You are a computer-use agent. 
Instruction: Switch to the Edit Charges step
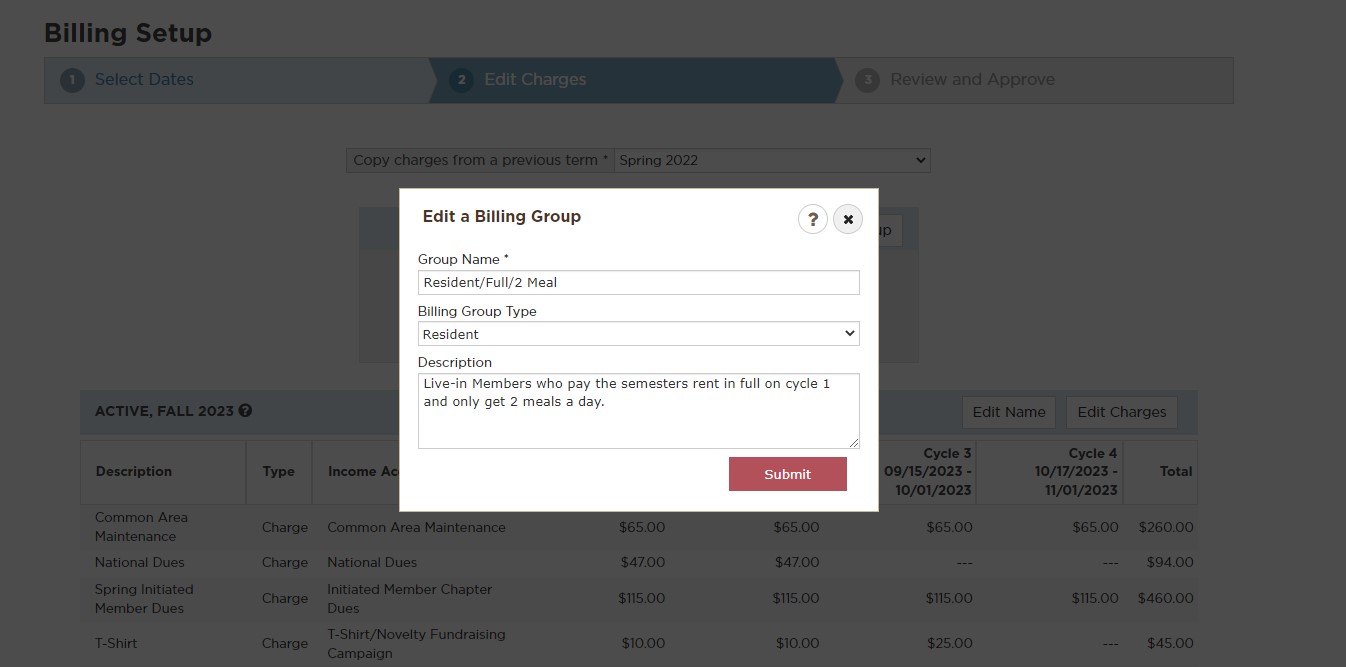[535, 80]
